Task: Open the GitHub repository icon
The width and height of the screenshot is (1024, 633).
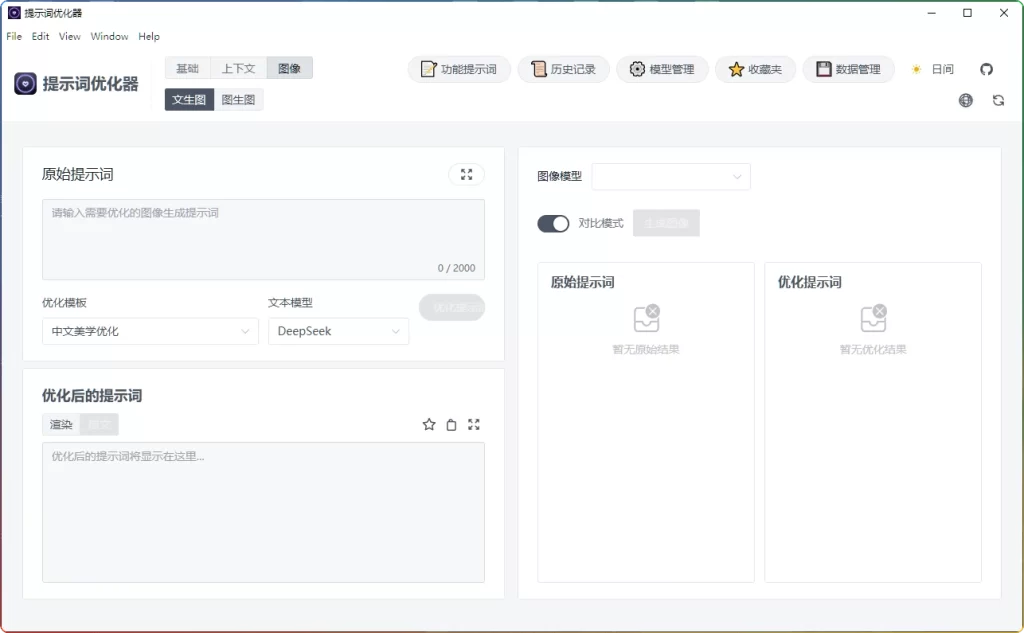Action: (988, 69)
